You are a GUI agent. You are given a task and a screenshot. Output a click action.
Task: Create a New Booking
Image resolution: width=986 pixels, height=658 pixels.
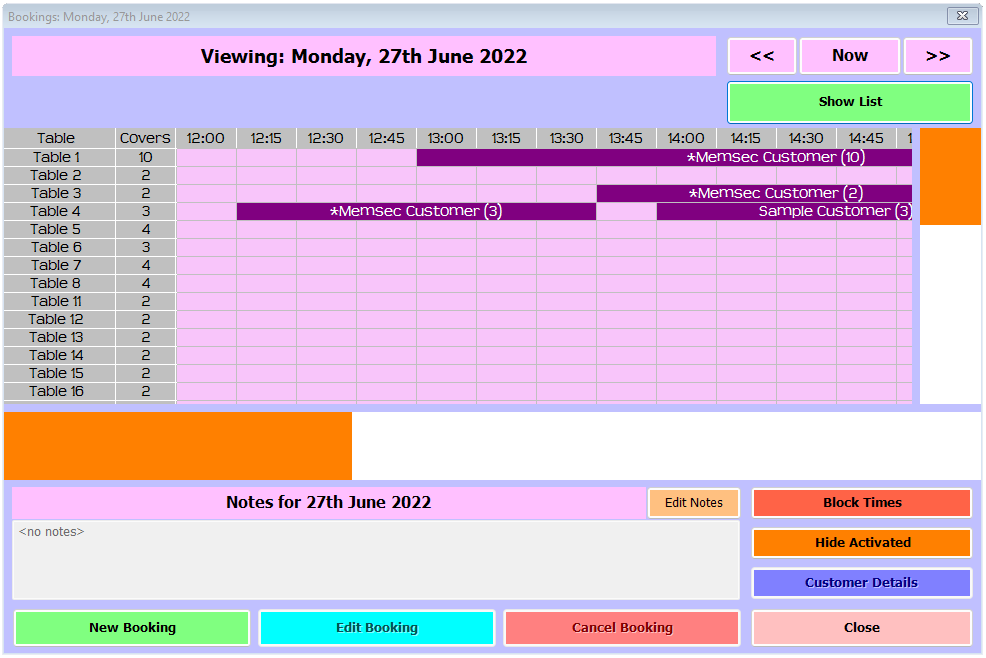[x=132, y=628]
